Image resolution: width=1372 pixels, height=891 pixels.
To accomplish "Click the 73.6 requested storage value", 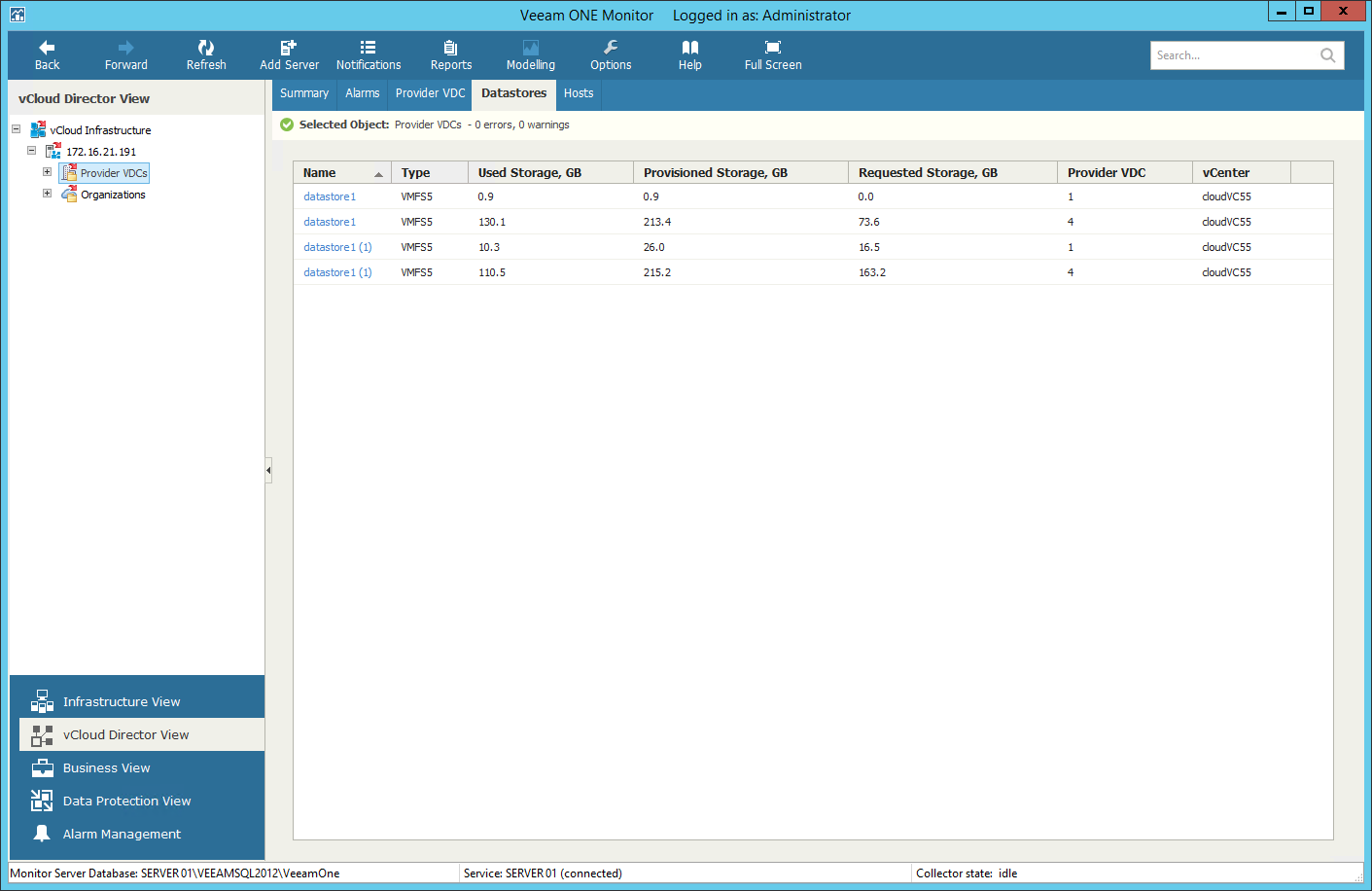I will pos(869,222).
